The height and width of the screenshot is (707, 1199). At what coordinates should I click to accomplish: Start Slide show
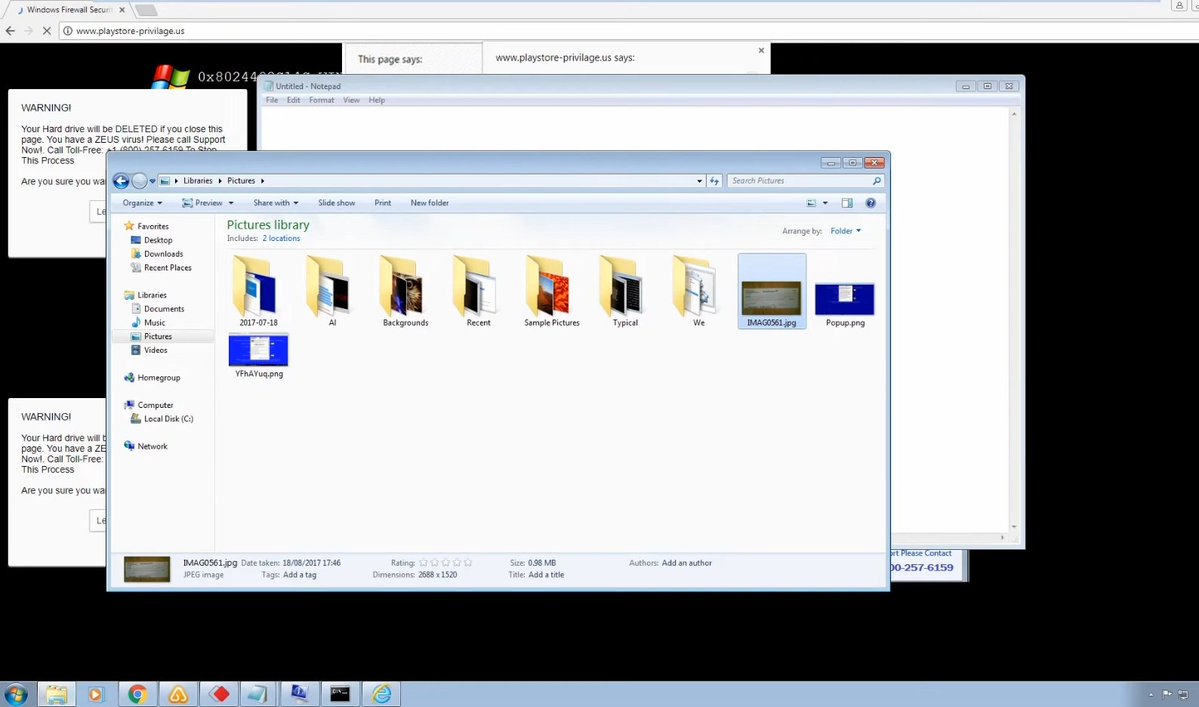(336, 203)
